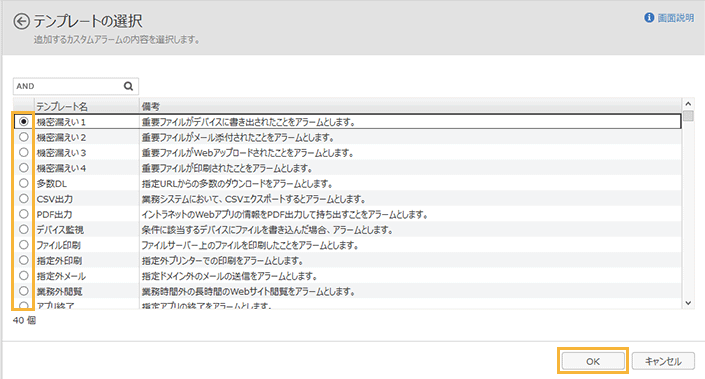Click remark 重要ファイルがデバイスに書き出されたこと
Image resolution: width=705 pixels, height=379 pixels.
pos(249,122)
